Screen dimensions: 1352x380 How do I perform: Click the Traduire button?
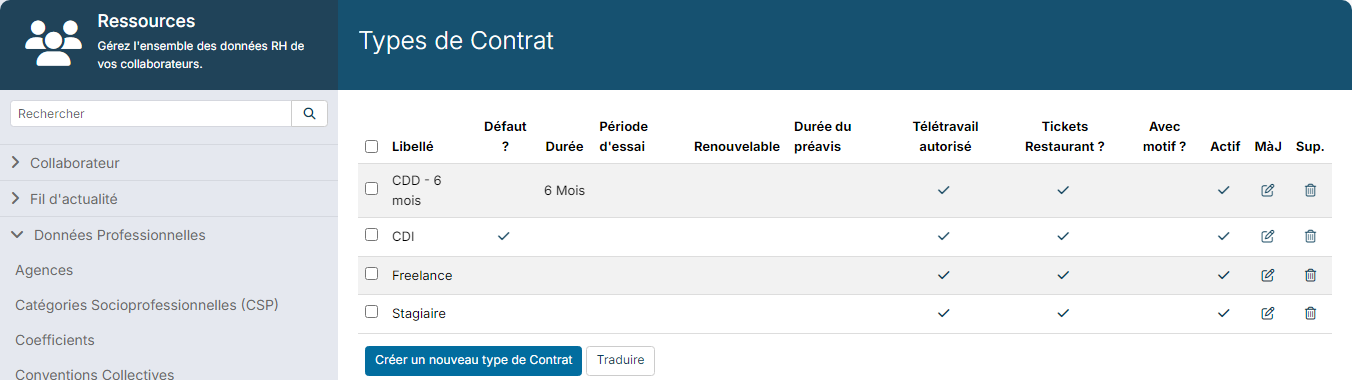[x=620, y=360]
